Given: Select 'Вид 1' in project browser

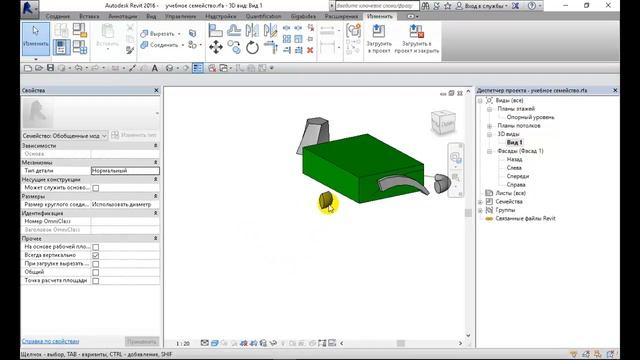Looking at the screenshot, I should [x=514, y=142].
